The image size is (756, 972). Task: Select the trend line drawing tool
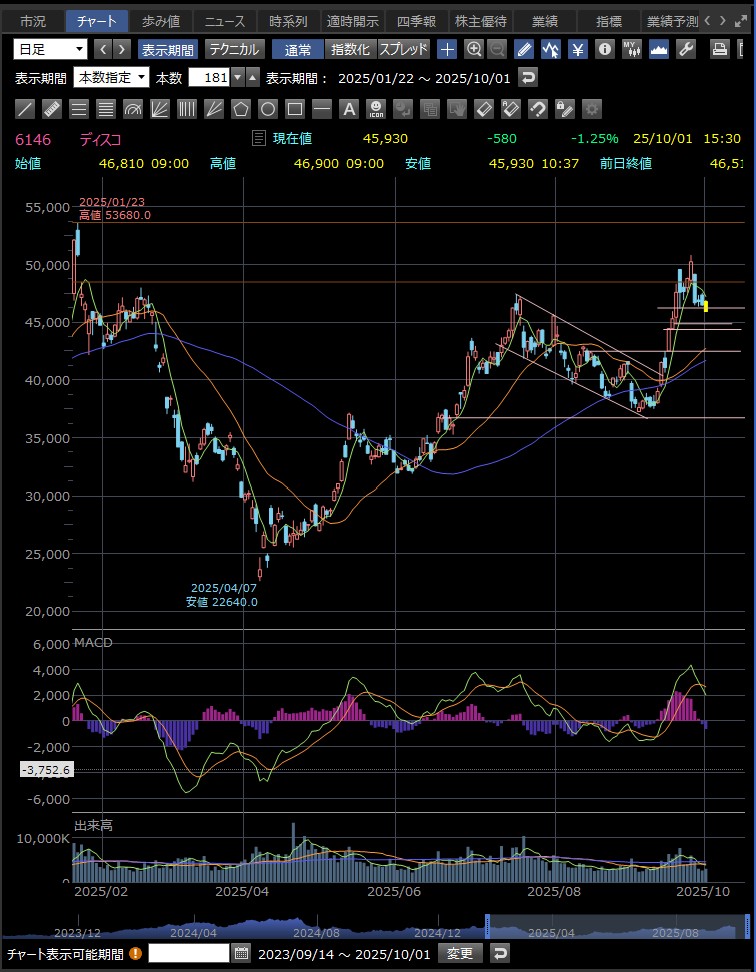[x=26, y=109]
